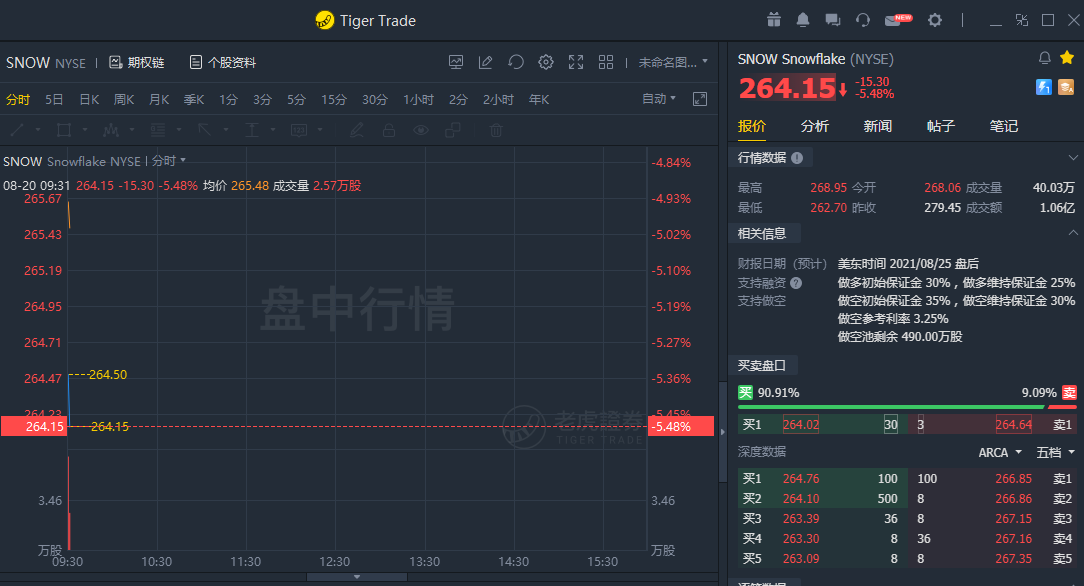Select the 日K chart period
The image size is (1084, 586).
pos(89,100)
